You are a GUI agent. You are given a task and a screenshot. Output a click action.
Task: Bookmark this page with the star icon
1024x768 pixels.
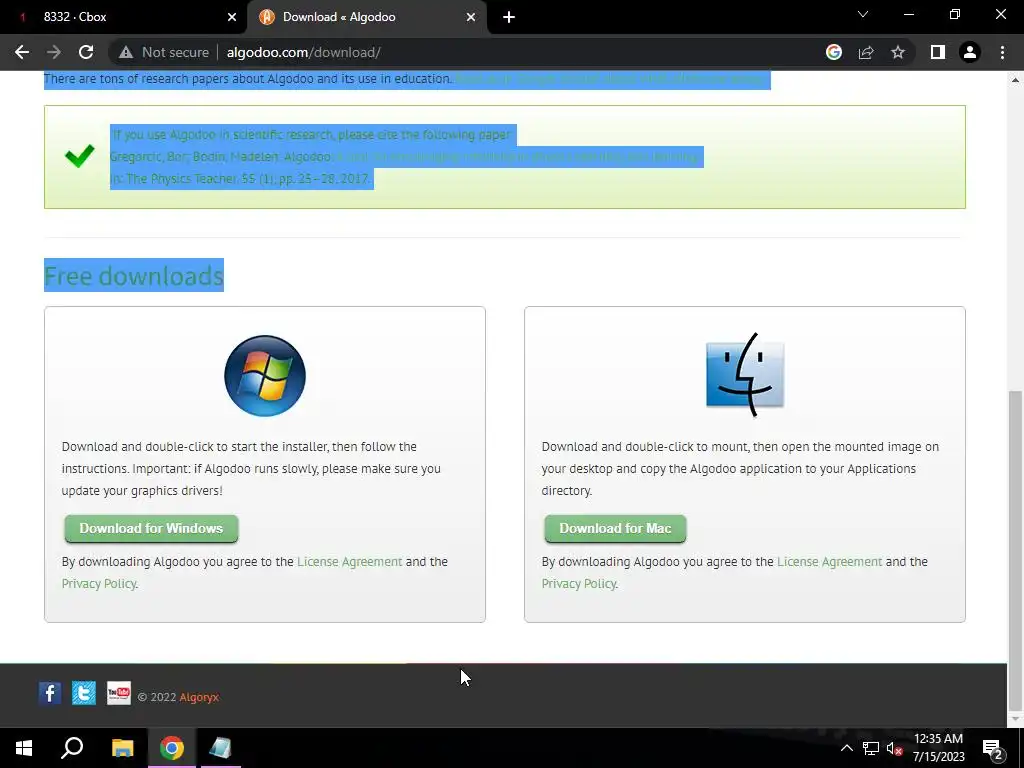898,52
